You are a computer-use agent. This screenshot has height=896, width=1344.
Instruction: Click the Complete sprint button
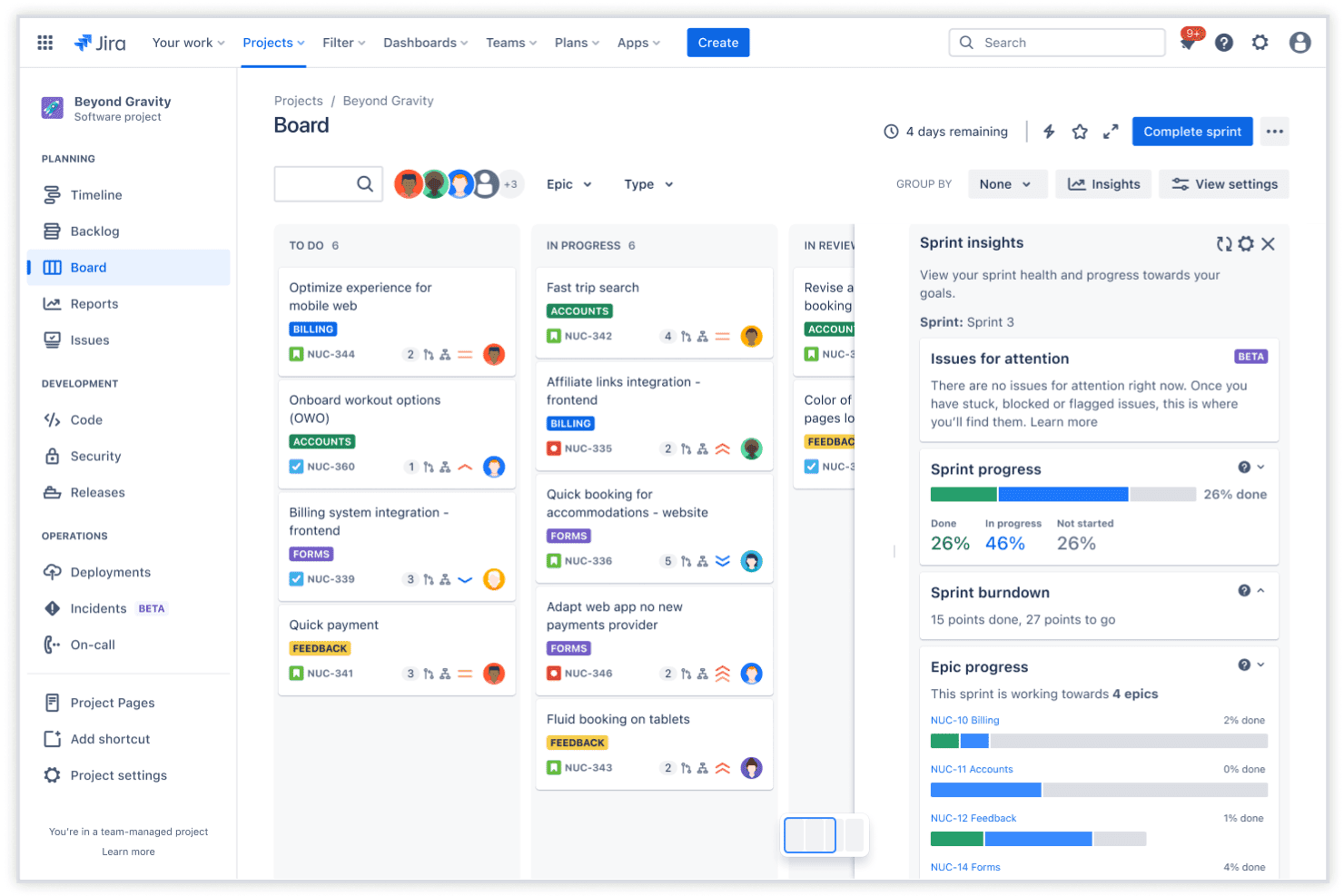coord(1192,132)
